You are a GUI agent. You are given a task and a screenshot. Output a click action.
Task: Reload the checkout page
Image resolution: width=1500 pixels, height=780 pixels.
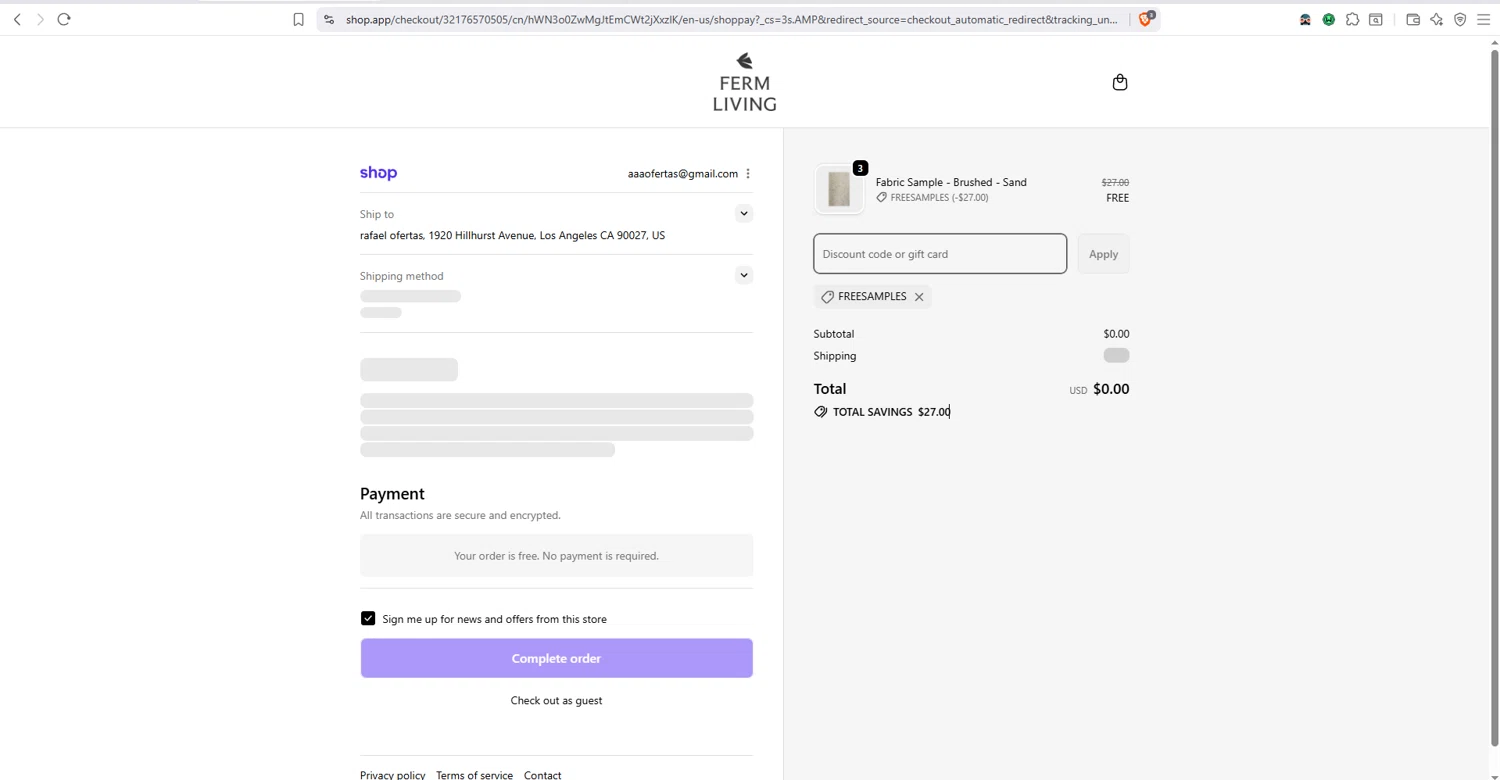pyautogui.click(x=64, y=19)
